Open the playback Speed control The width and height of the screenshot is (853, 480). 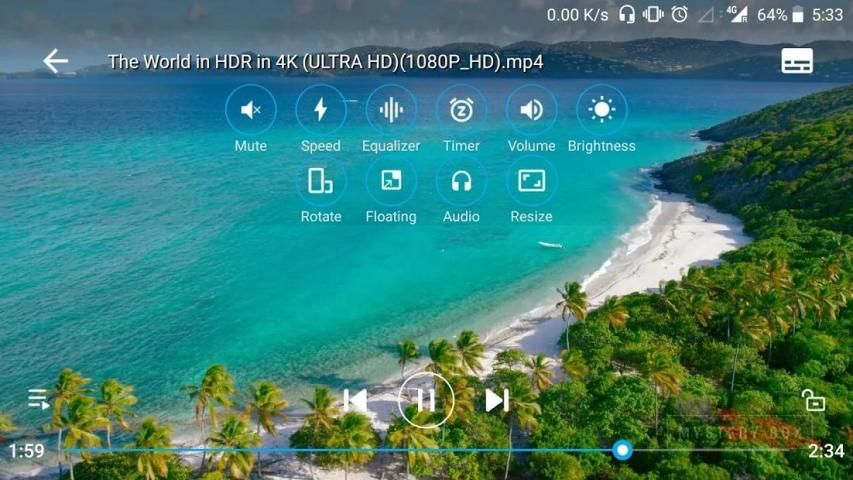[x=320, y=110]
